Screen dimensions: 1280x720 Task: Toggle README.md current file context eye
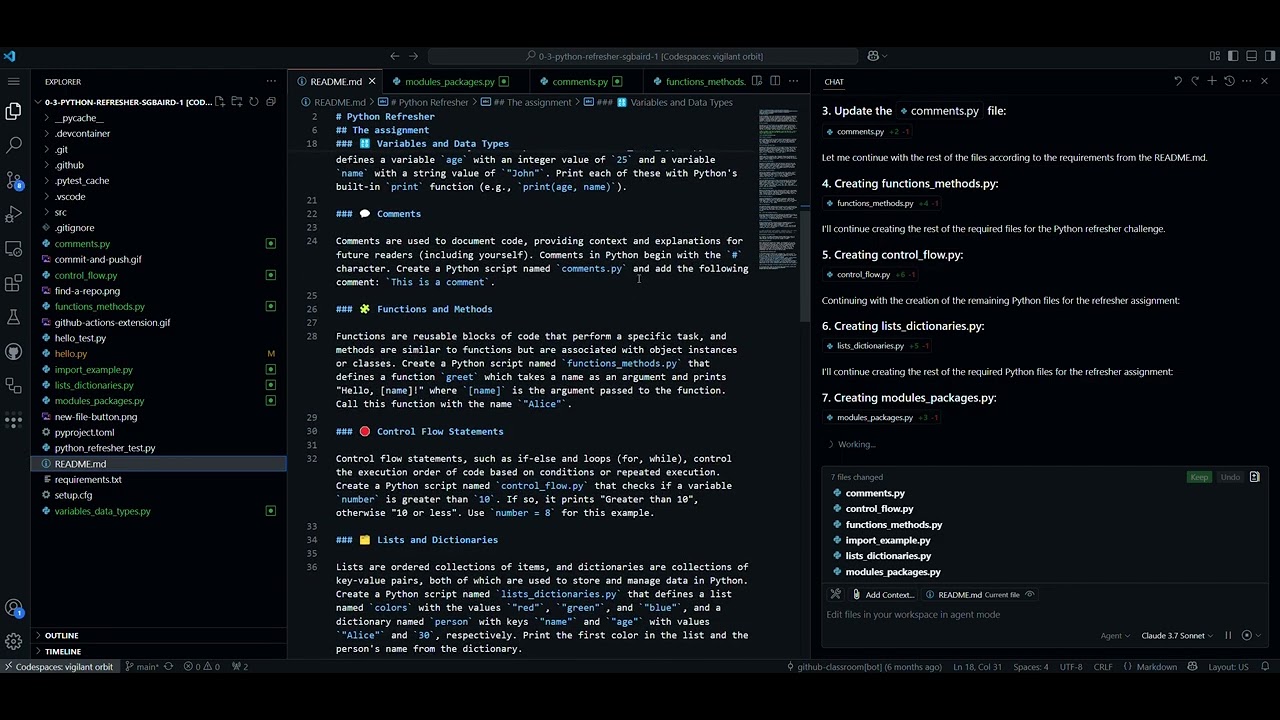1030,594
